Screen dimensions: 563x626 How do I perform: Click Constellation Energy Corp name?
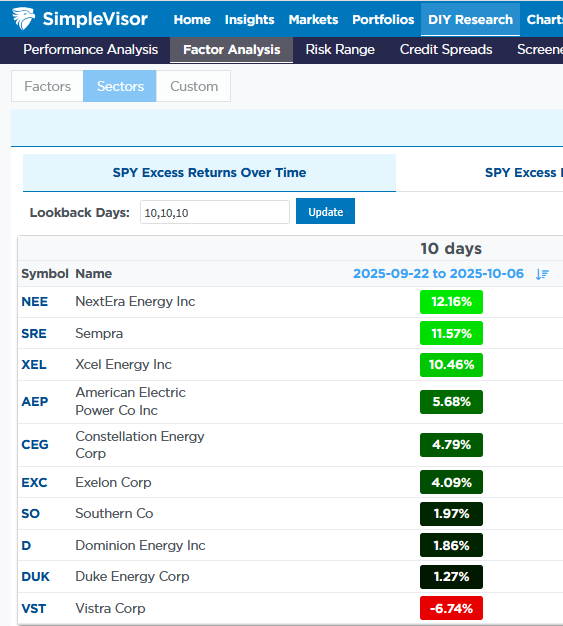pos(140,445)
